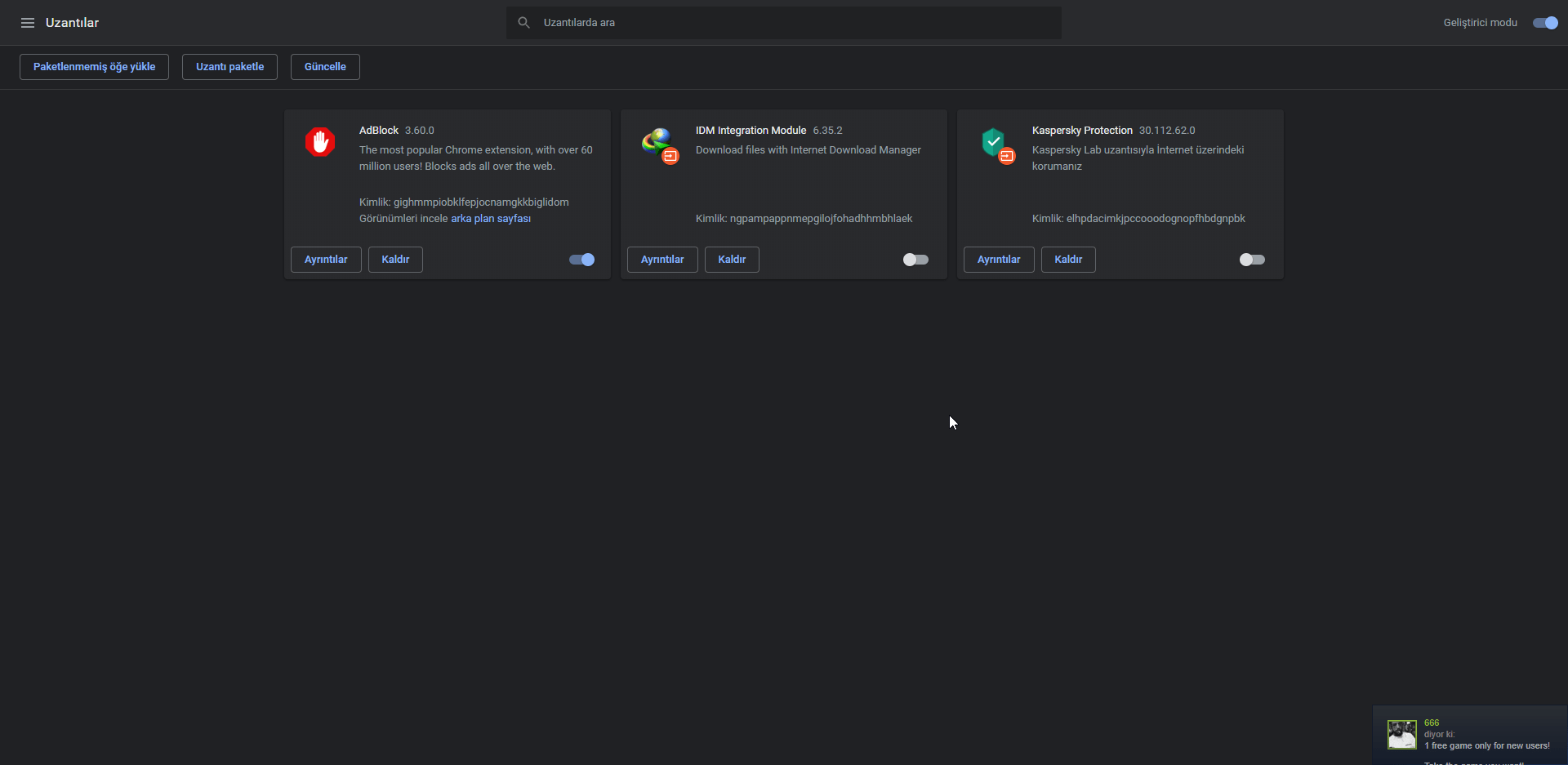
Task: Click Kaspersky Kimlik ID text
Action: tap(1138, 219)
